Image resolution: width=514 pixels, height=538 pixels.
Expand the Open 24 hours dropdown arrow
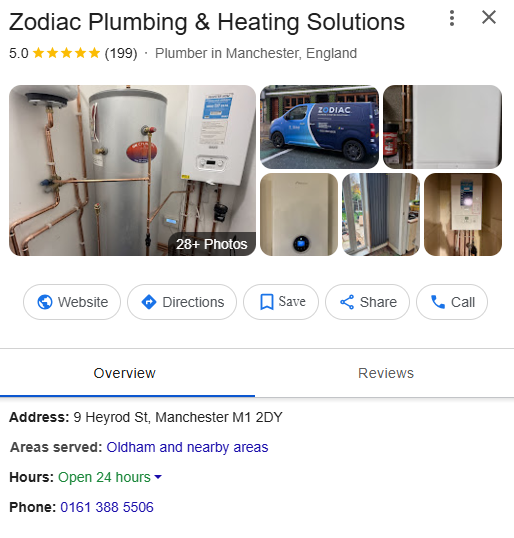[158, 477]
